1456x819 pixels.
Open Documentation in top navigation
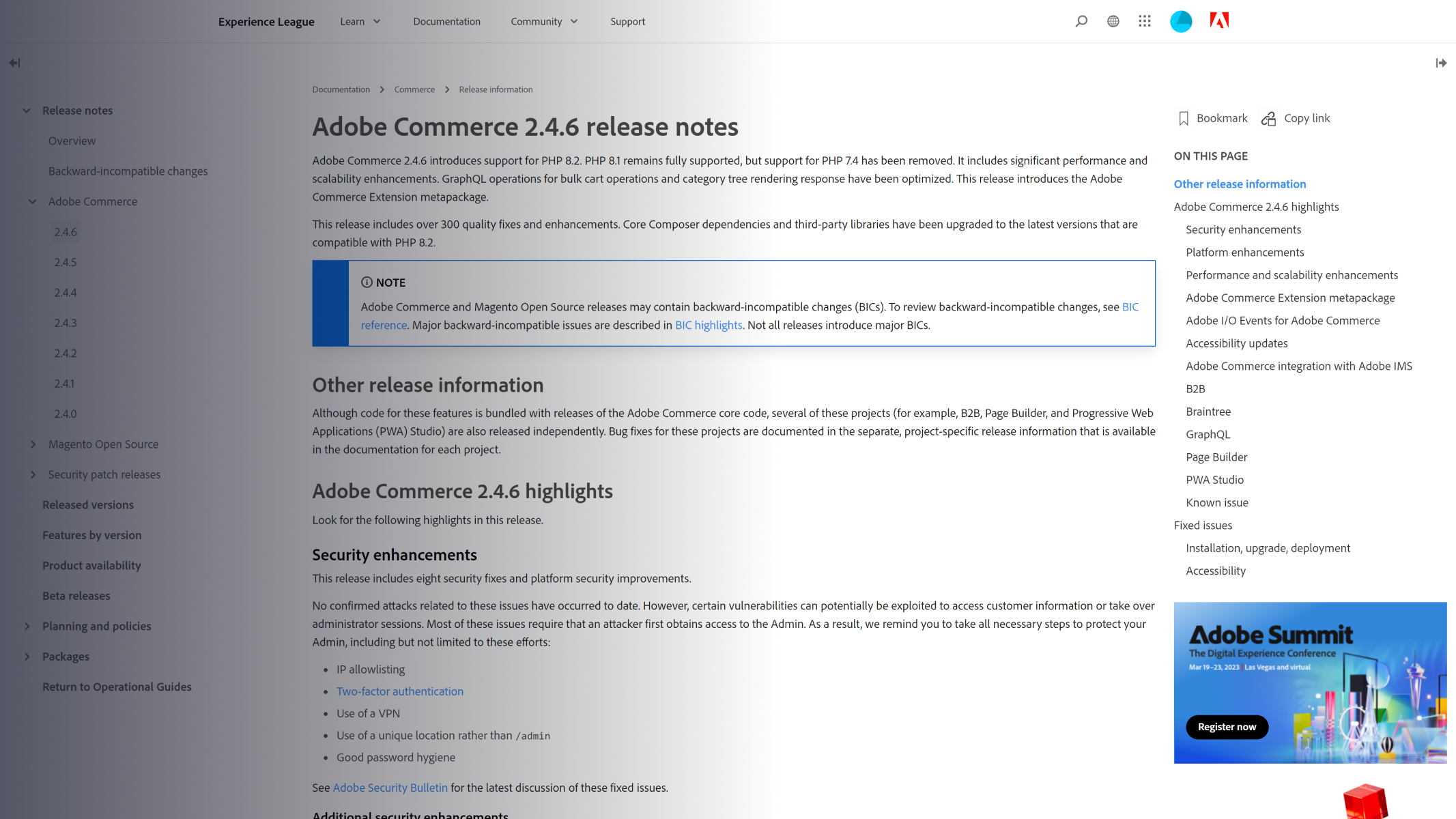pyautogui.click(x=446, y=21)
